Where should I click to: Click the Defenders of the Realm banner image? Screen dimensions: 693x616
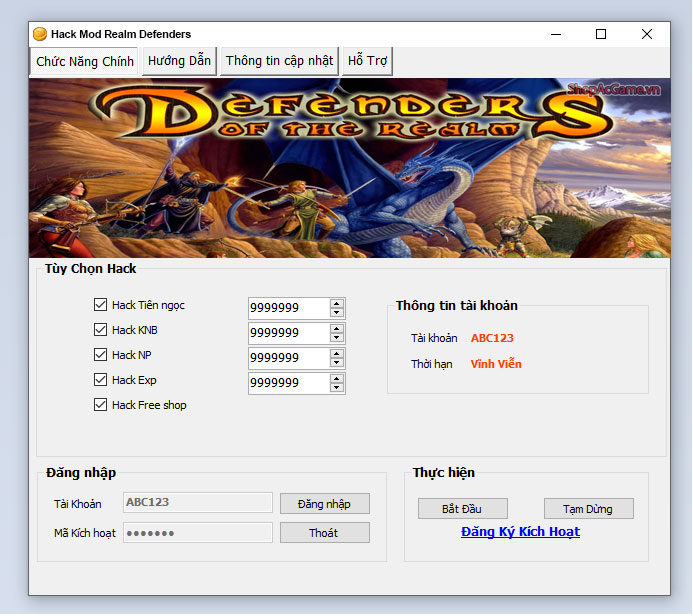click(350, 168)
